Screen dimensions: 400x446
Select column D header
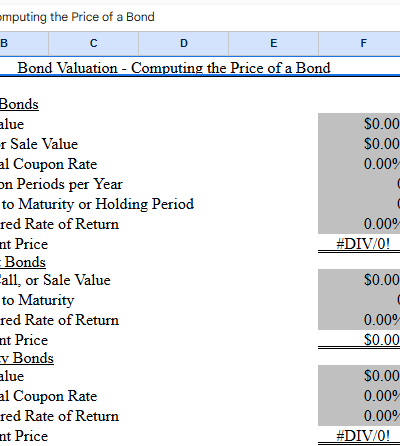point(184,43)
